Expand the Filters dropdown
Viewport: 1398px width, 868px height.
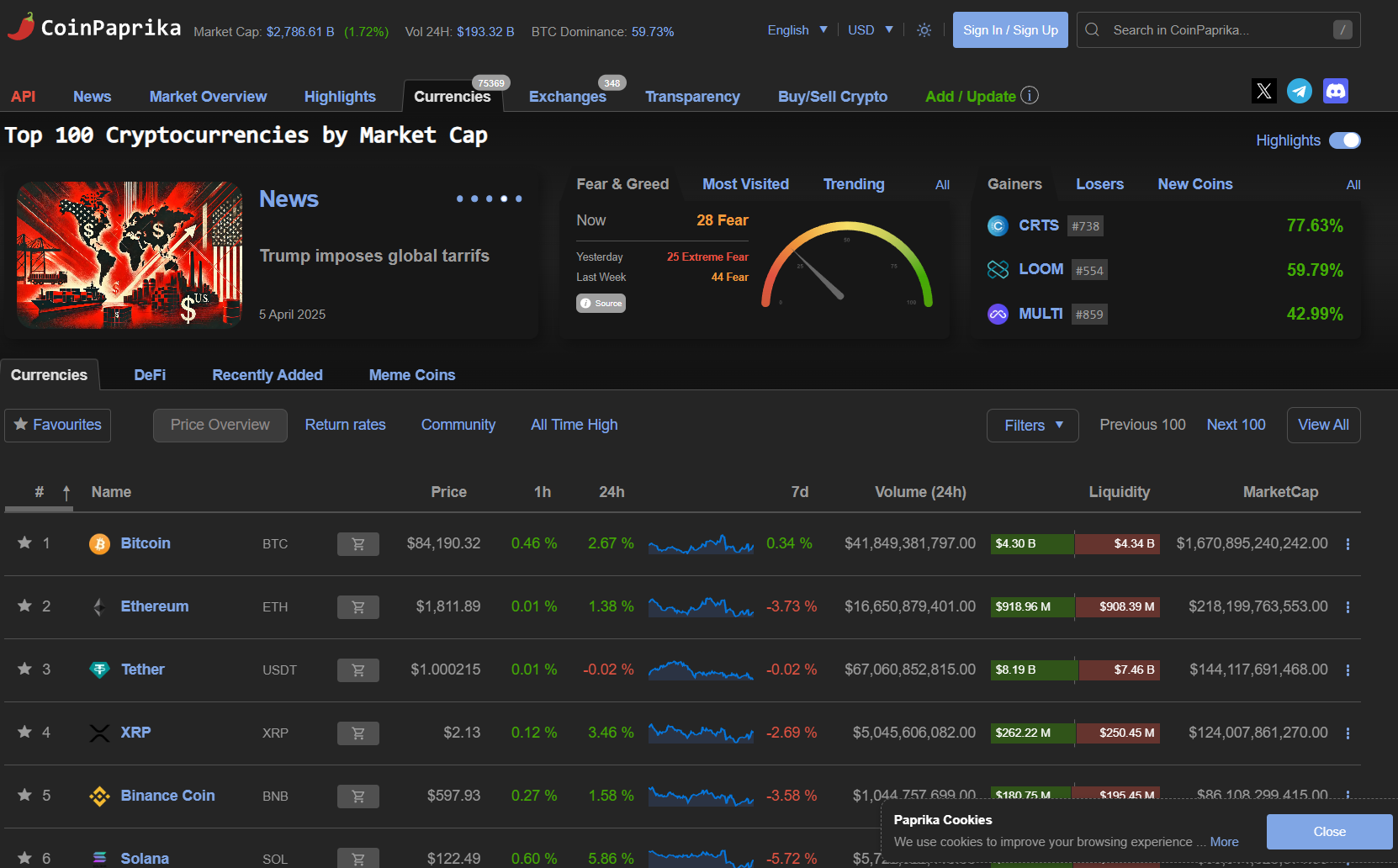pyautogui.click(x=1033, y=426)
